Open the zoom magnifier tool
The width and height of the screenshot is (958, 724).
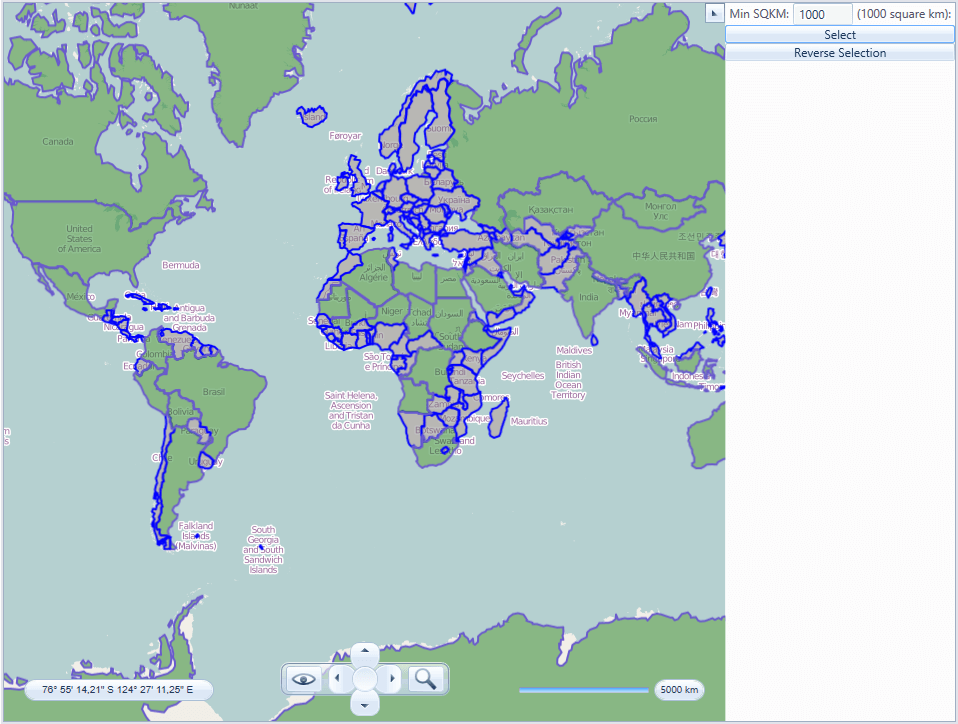(x=425, y=679)
